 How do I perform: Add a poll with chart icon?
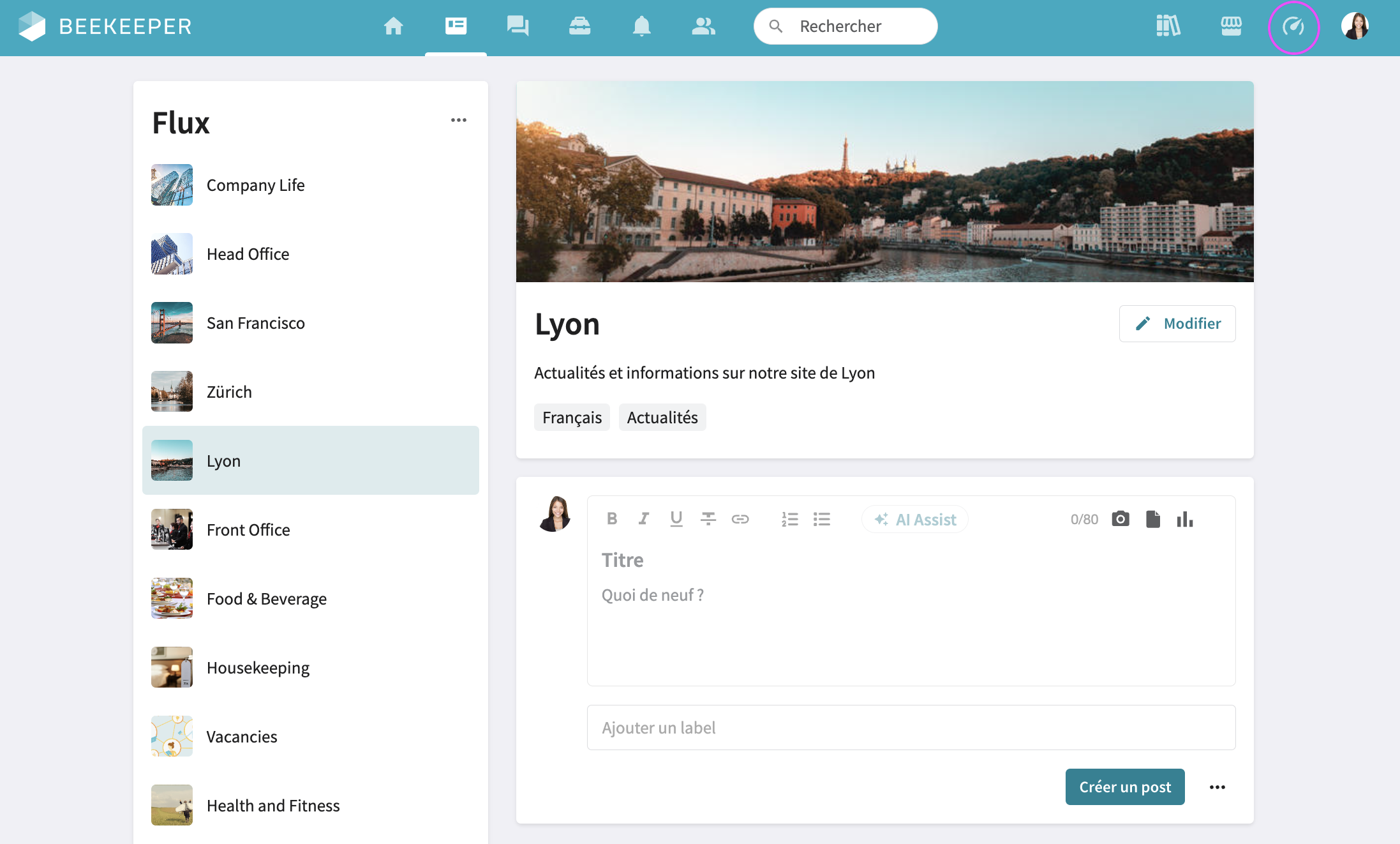click(x=1185, y=519)
